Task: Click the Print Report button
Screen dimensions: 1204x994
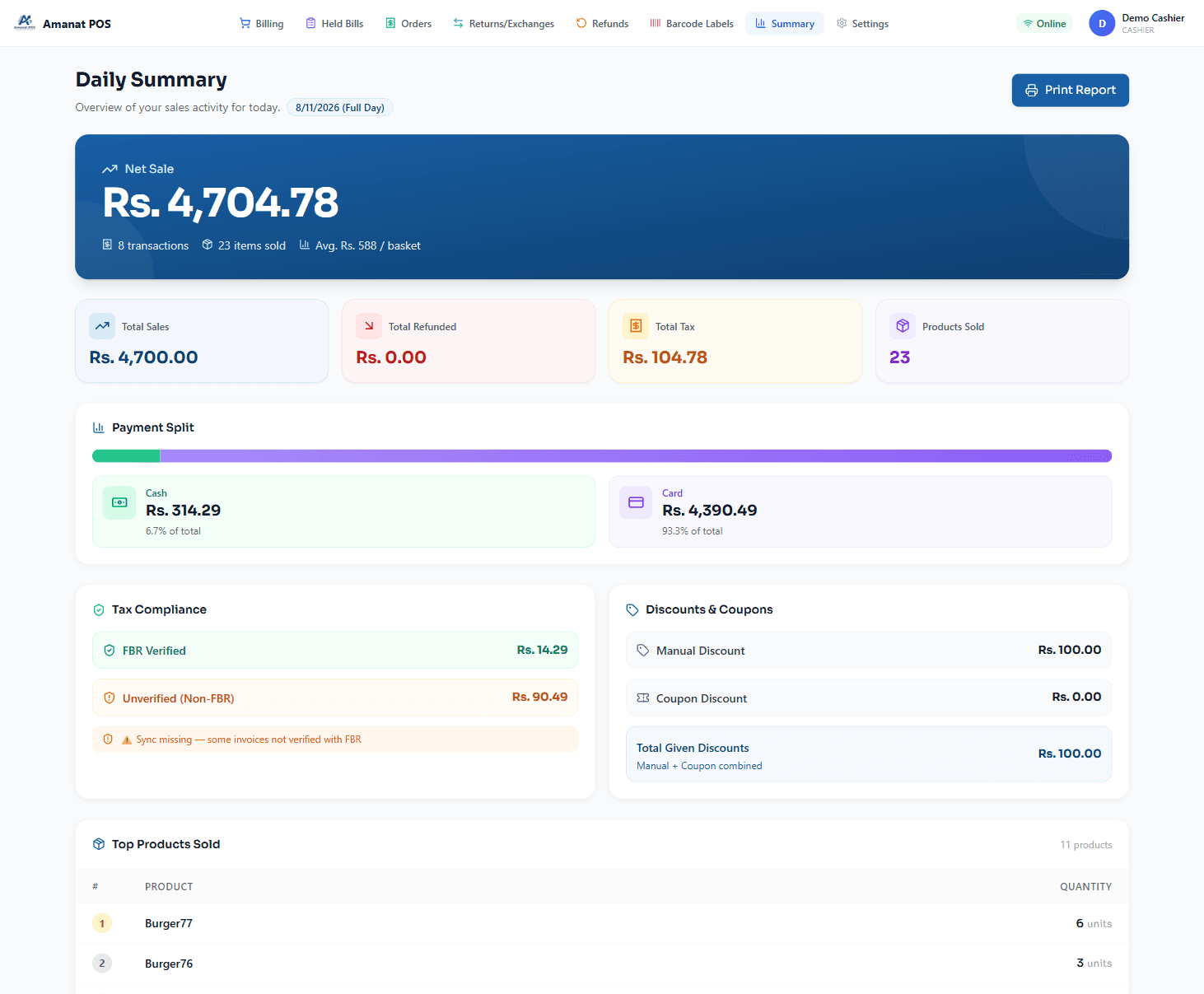Action: (1070, 91)
